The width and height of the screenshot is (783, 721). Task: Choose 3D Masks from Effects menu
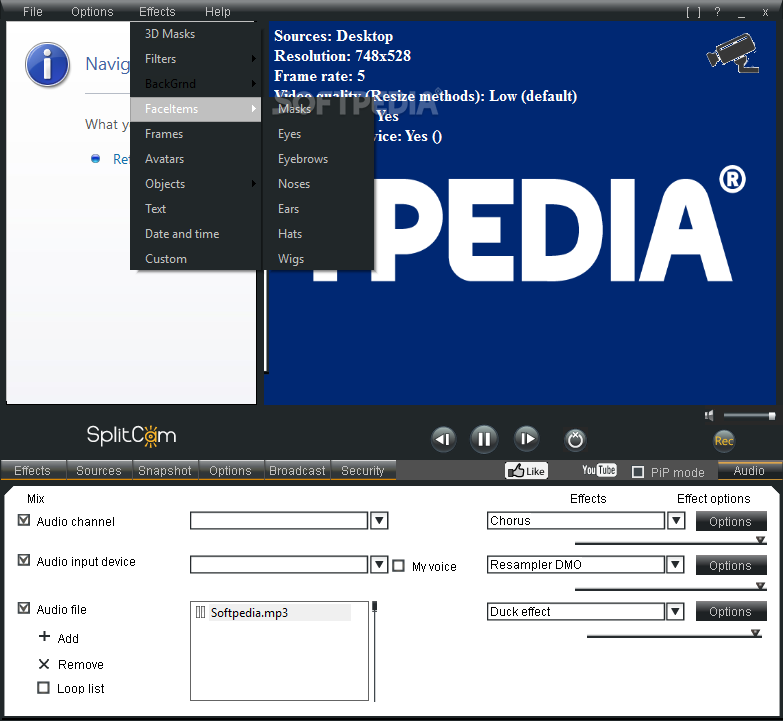[196, 34]
